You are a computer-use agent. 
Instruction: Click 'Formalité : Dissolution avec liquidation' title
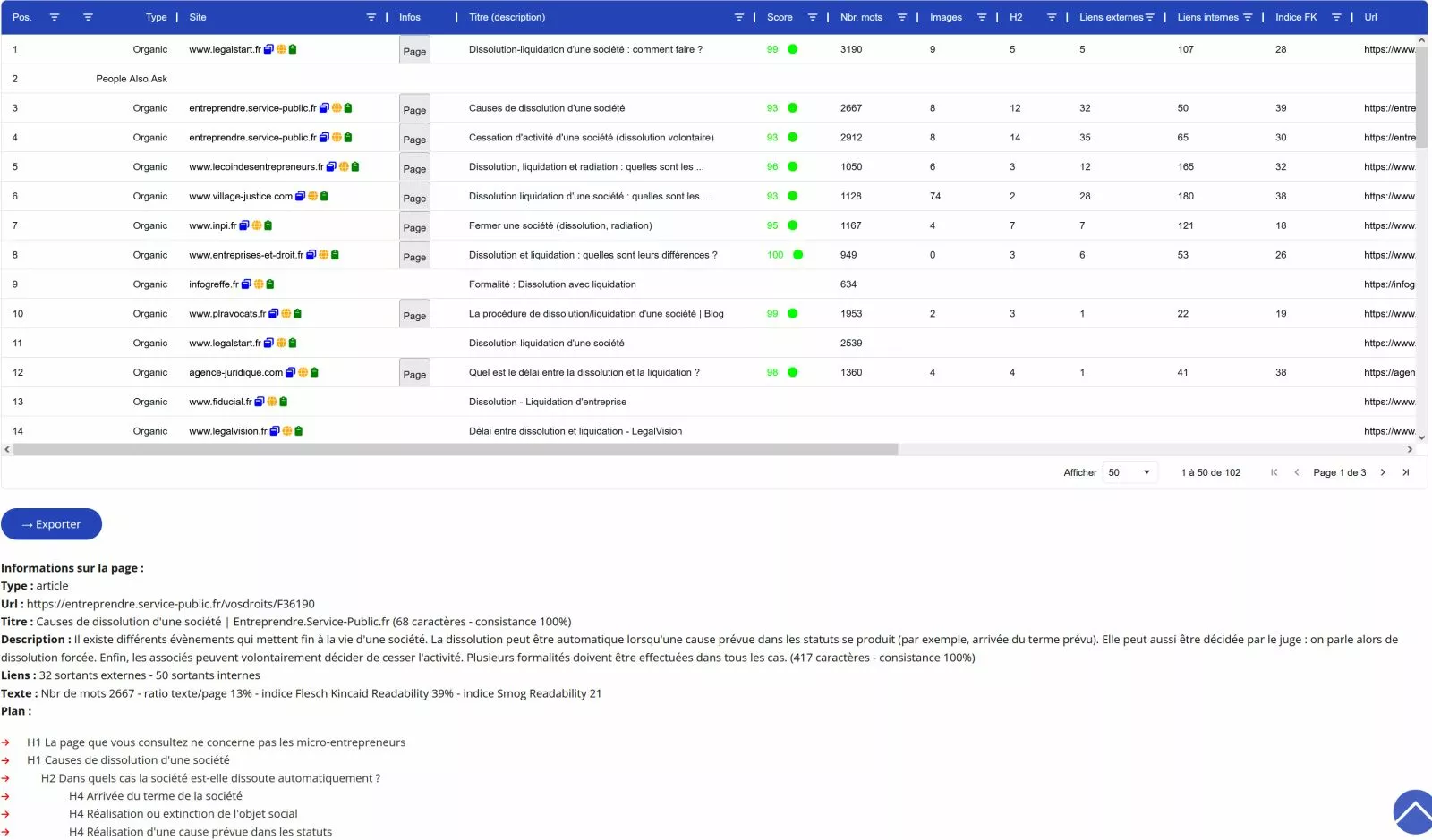click(552, 284)
